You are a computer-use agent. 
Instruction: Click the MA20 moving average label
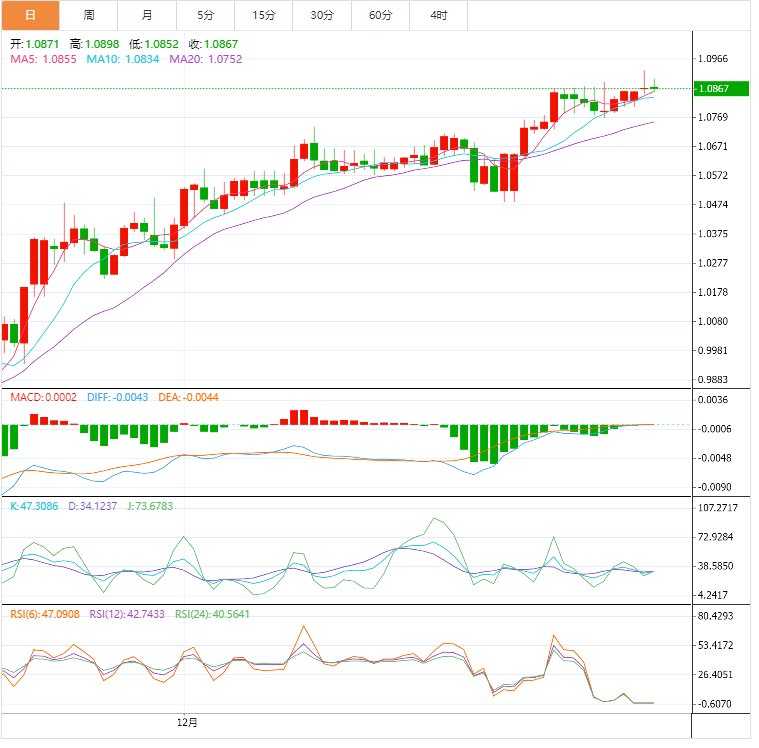tap(205, 60)
